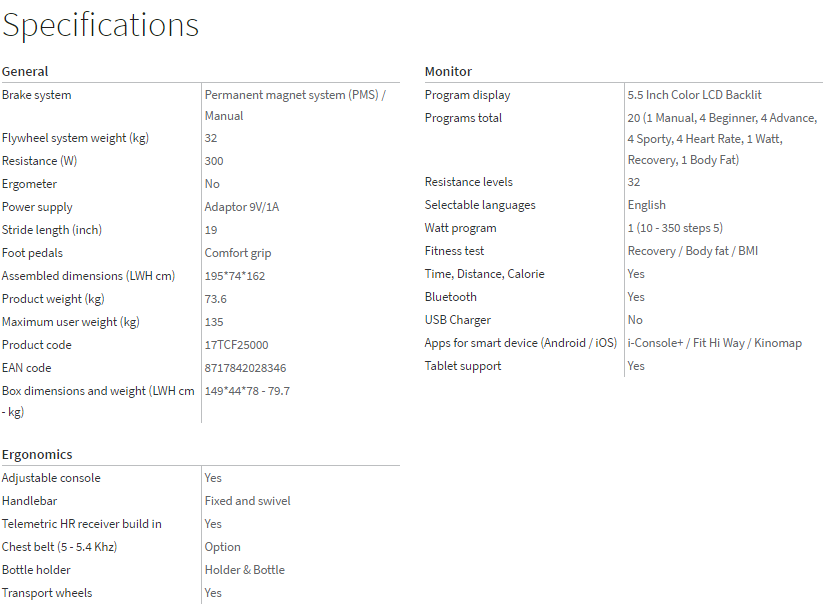Click the Ergonomics section header
This screenshot has height=613, width=831.
coord(37,454)
